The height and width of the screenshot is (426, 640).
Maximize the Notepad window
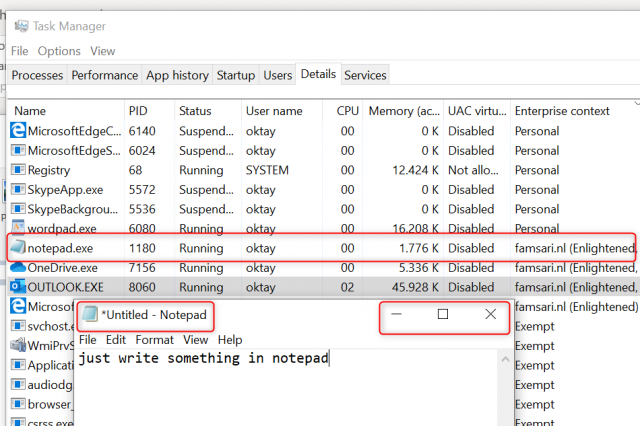(443, 314)
